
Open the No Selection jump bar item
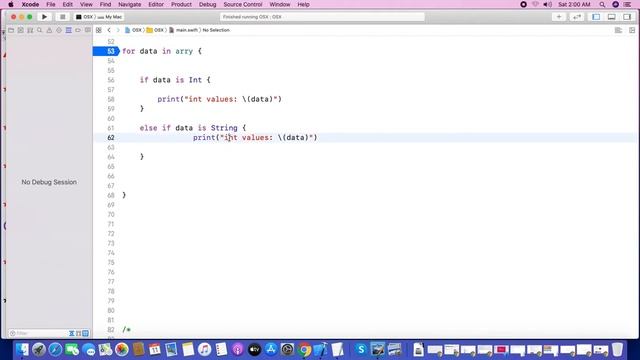coord(216,30)
